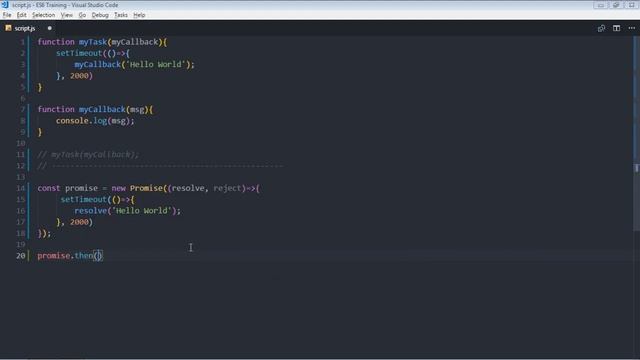Click the commented 'myTask(myCallback);' line
The image size is (640, 360).
[x=88, y=154]
